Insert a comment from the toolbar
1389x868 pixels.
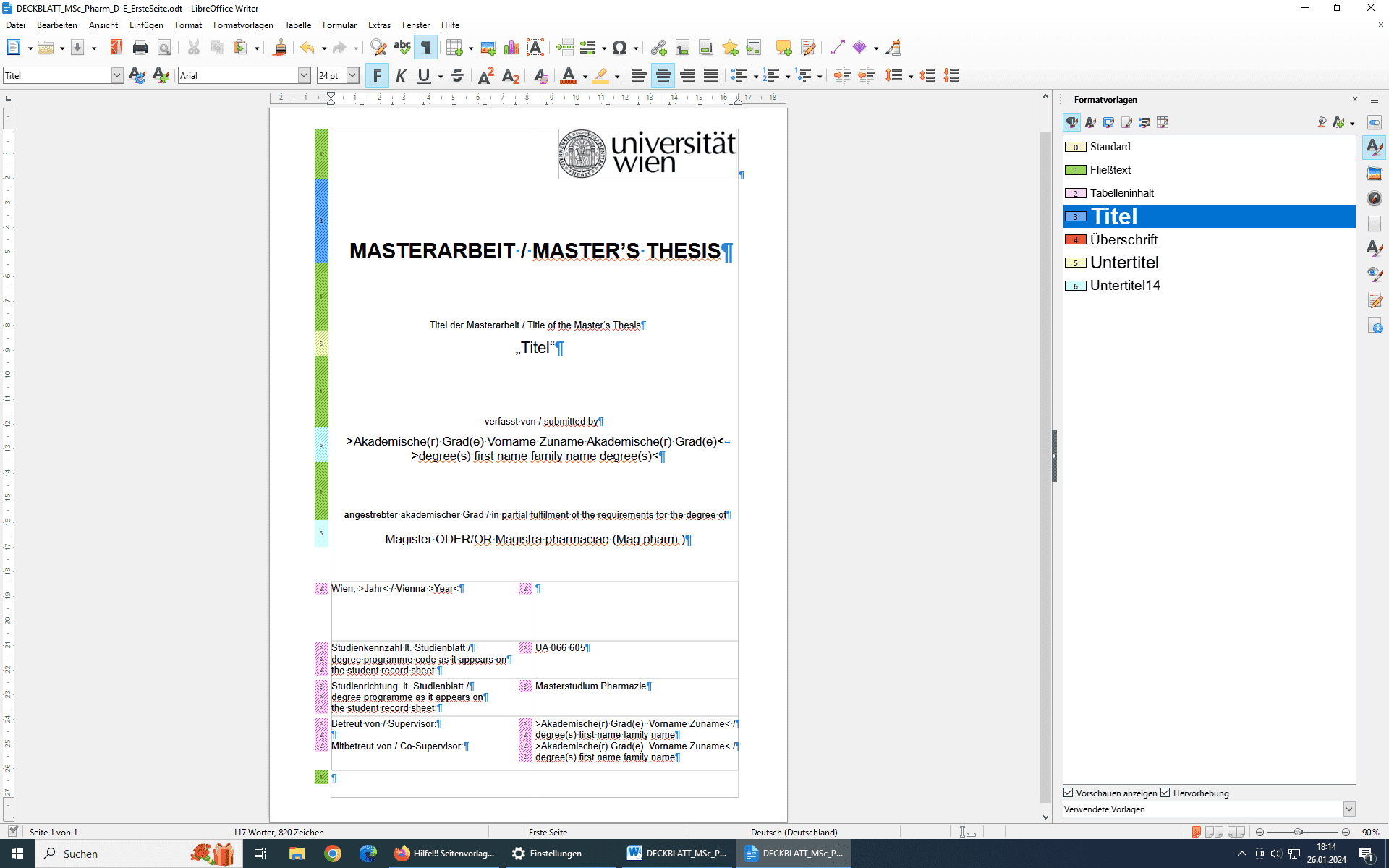coord(783,48)
